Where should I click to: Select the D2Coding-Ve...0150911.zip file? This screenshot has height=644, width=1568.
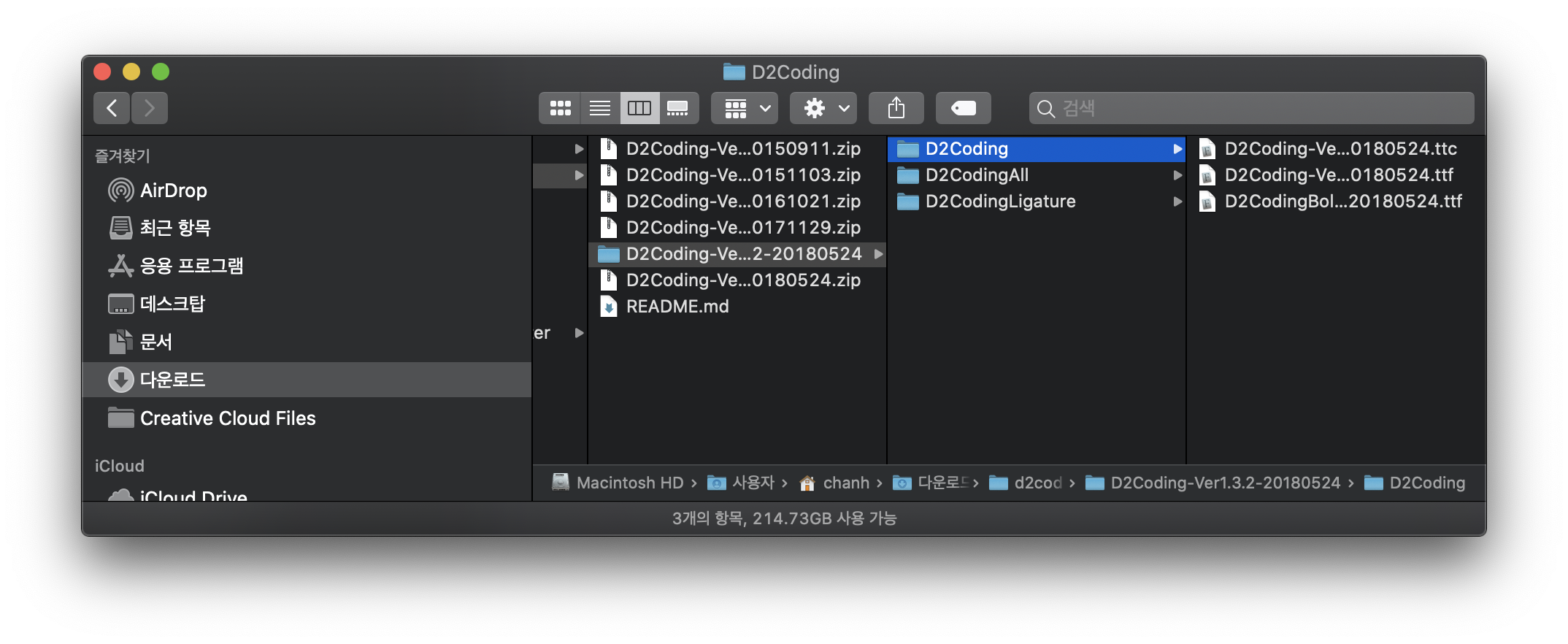click(737, 149)
